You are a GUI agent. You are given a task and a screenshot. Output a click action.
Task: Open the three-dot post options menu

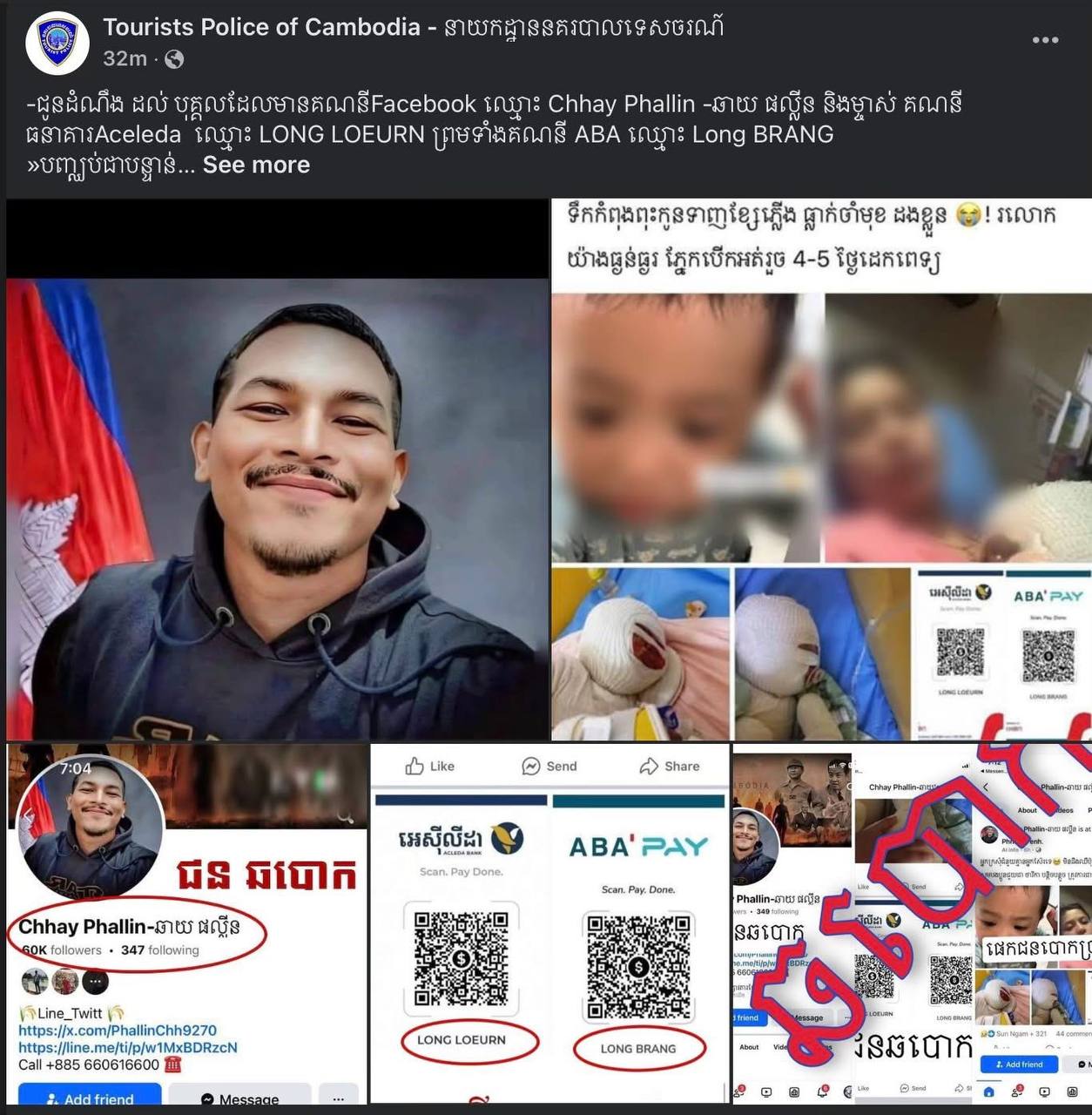(x=1045, y=40)
